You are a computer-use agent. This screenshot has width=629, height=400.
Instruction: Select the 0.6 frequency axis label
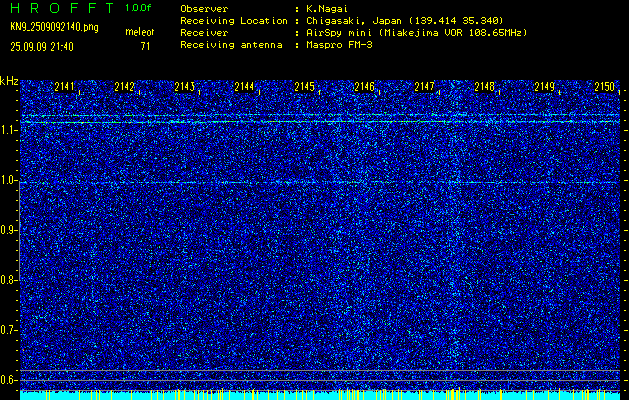tap(7, 380)
